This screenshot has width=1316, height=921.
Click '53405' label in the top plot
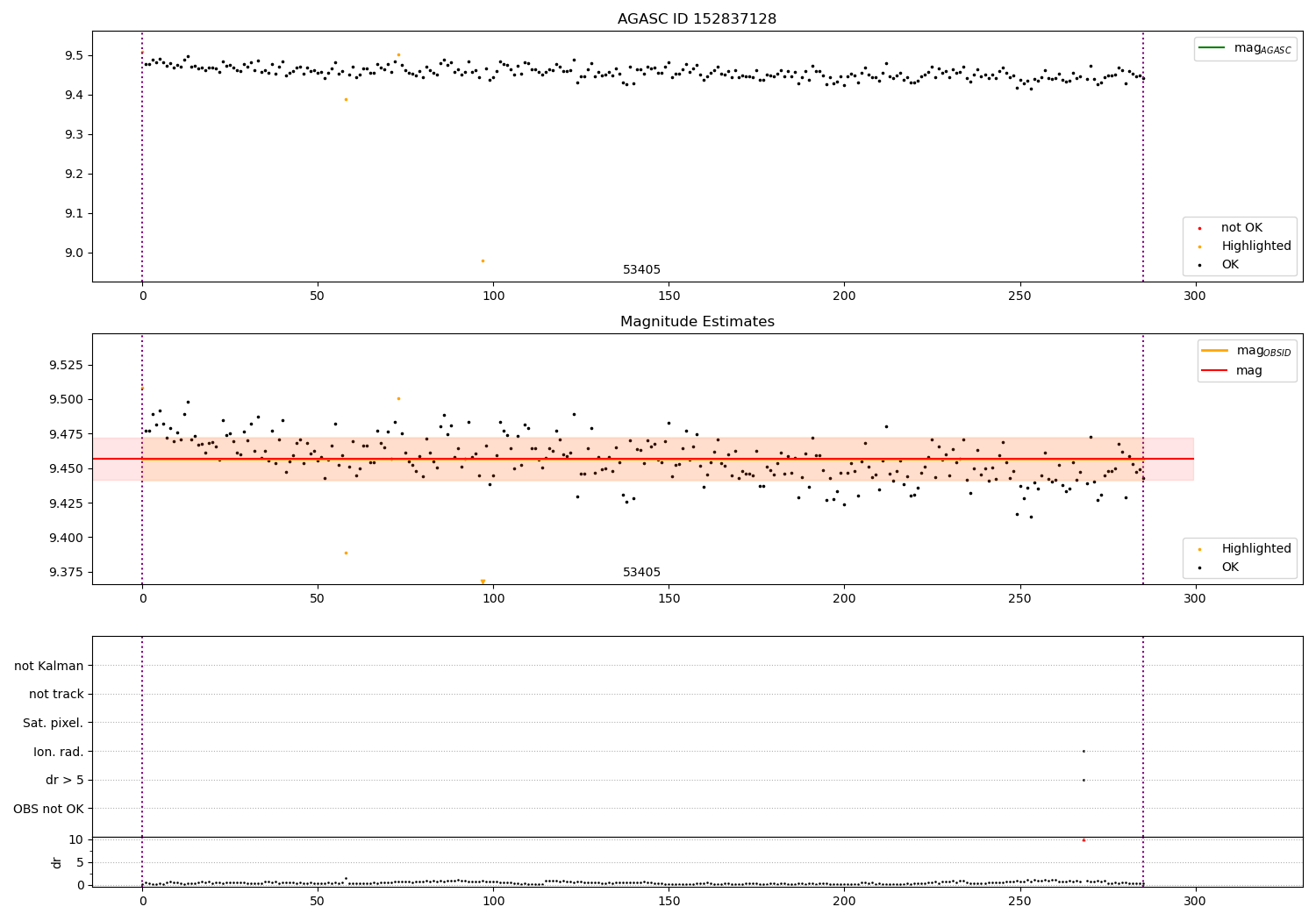641,269
